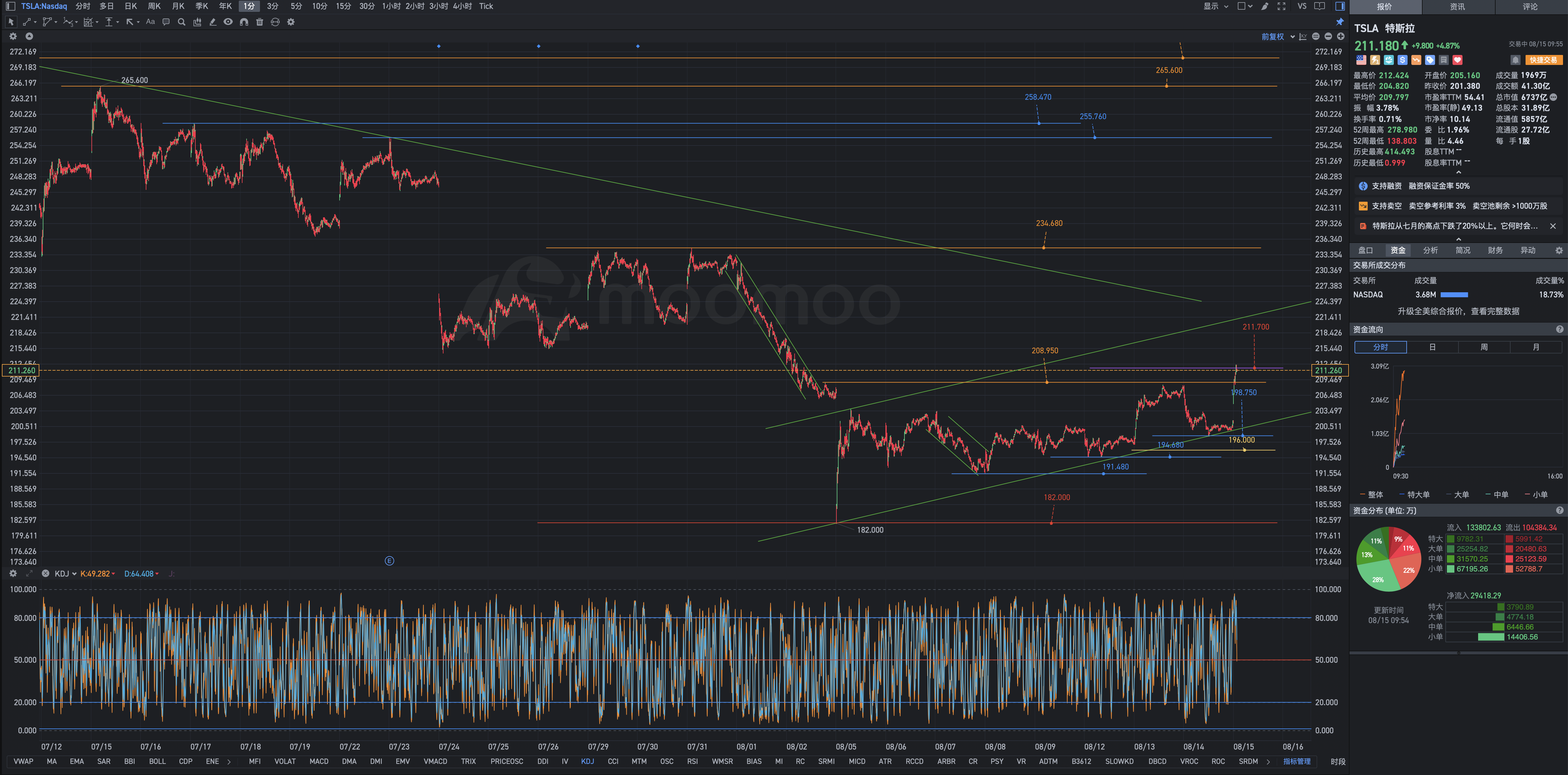This screenshot has width=1568, height=775.
Task: Open the candlestick statistics tool
Action: click(x=197, y=22)
